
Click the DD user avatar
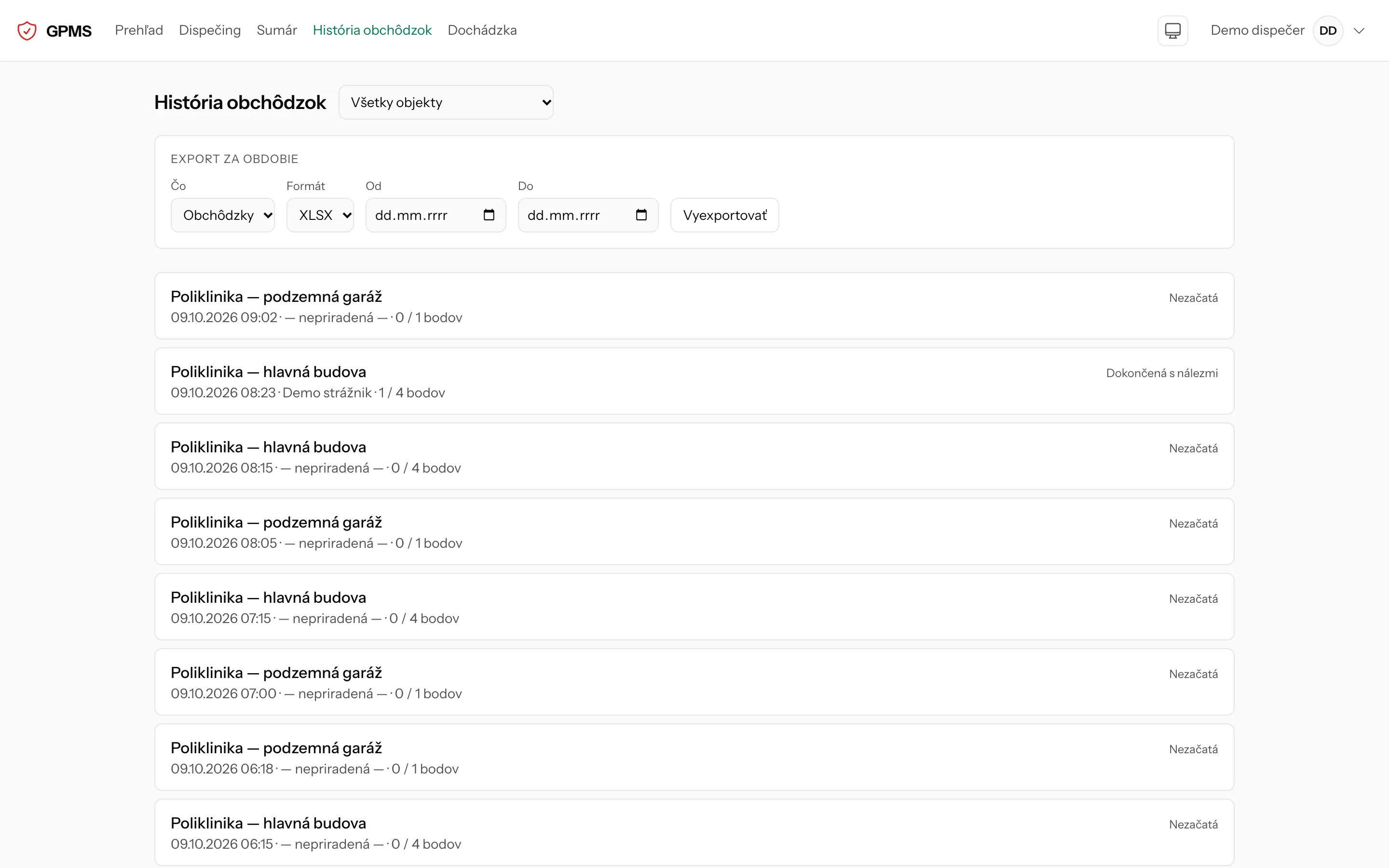1328,30
